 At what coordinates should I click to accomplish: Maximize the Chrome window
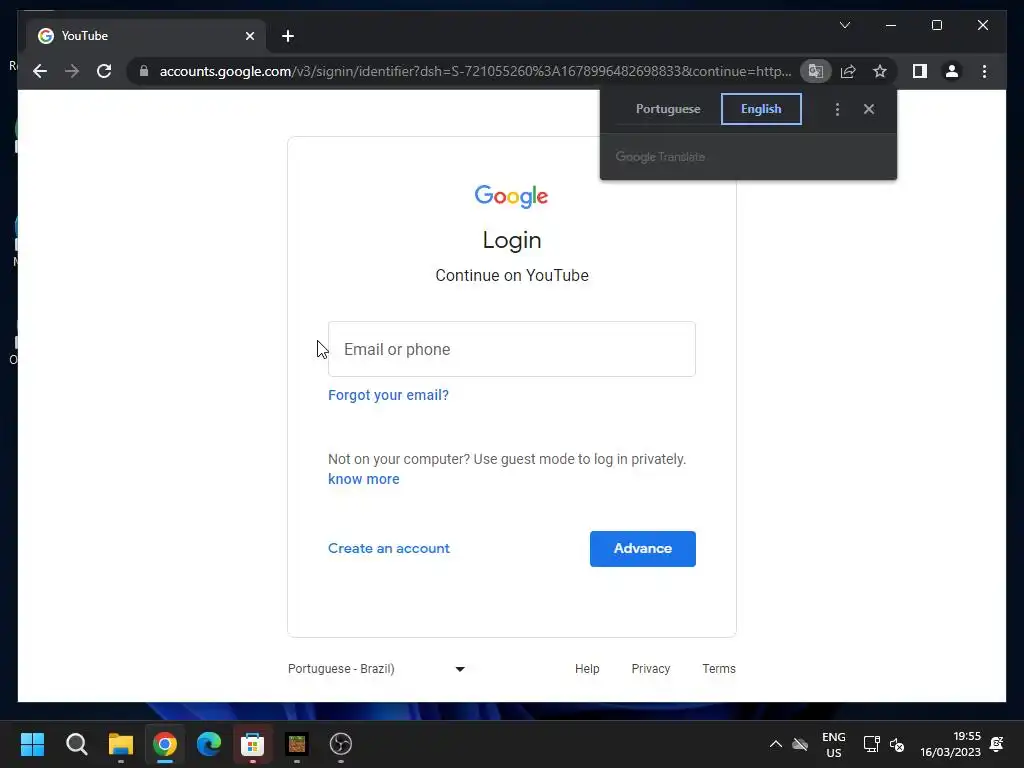tap(936, 25)
